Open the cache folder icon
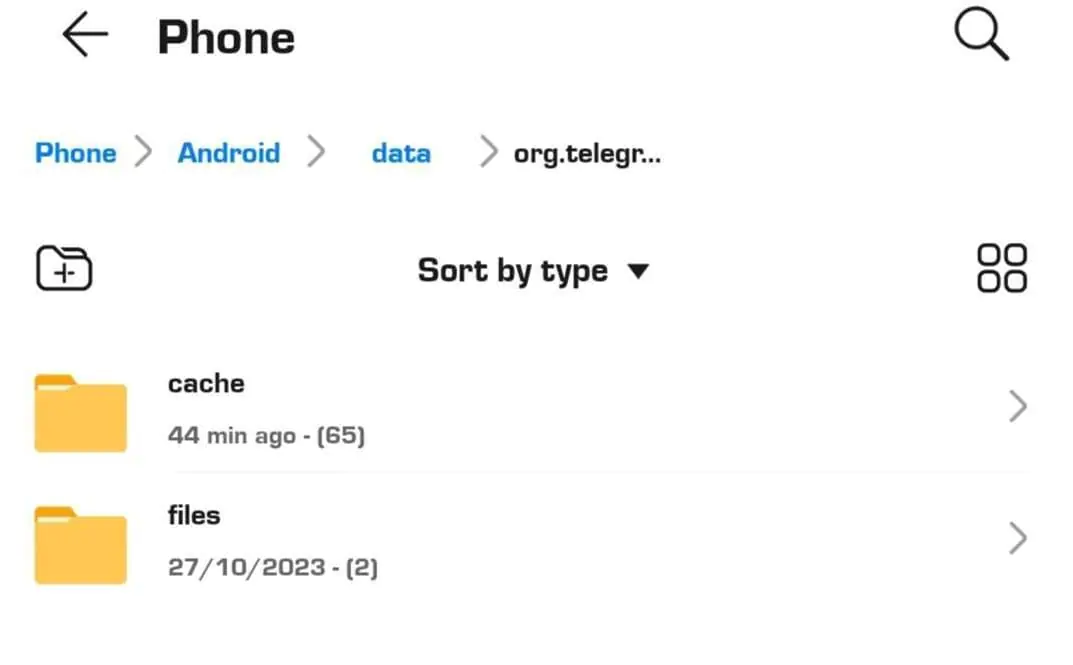The width and height of the screenshot is (1073, 665). 81,413
